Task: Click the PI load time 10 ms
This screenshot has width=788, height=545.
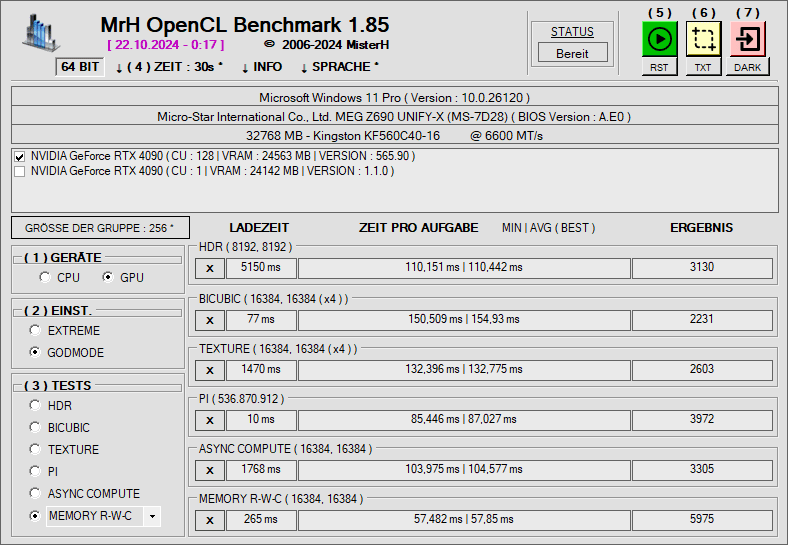Action: coord(261,420)
